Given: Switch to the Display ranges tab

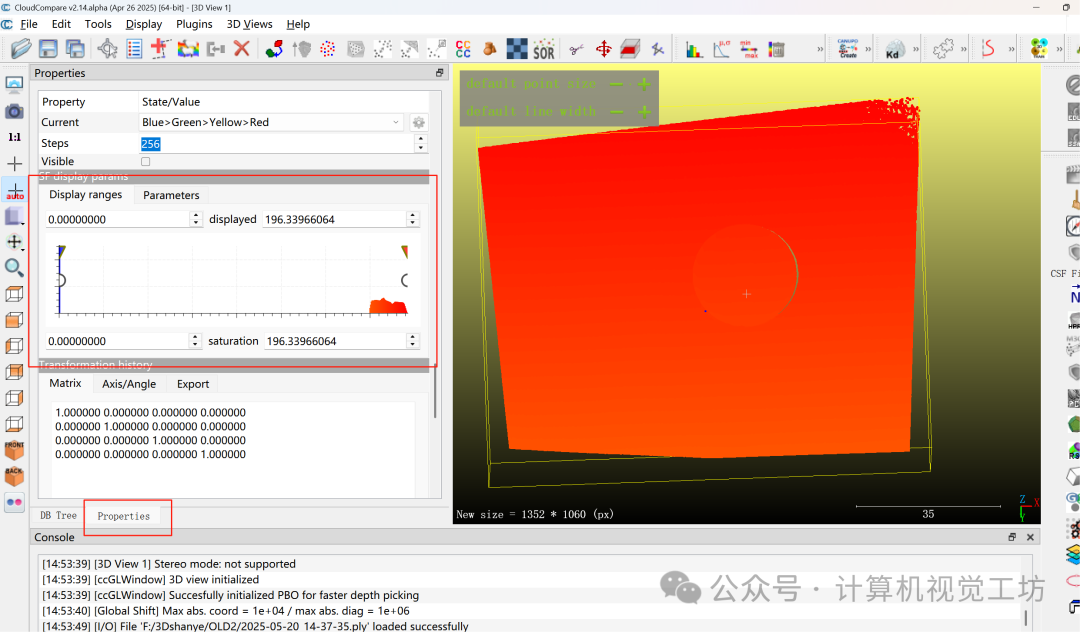Looking at the screenshot, I should (85, 195).
